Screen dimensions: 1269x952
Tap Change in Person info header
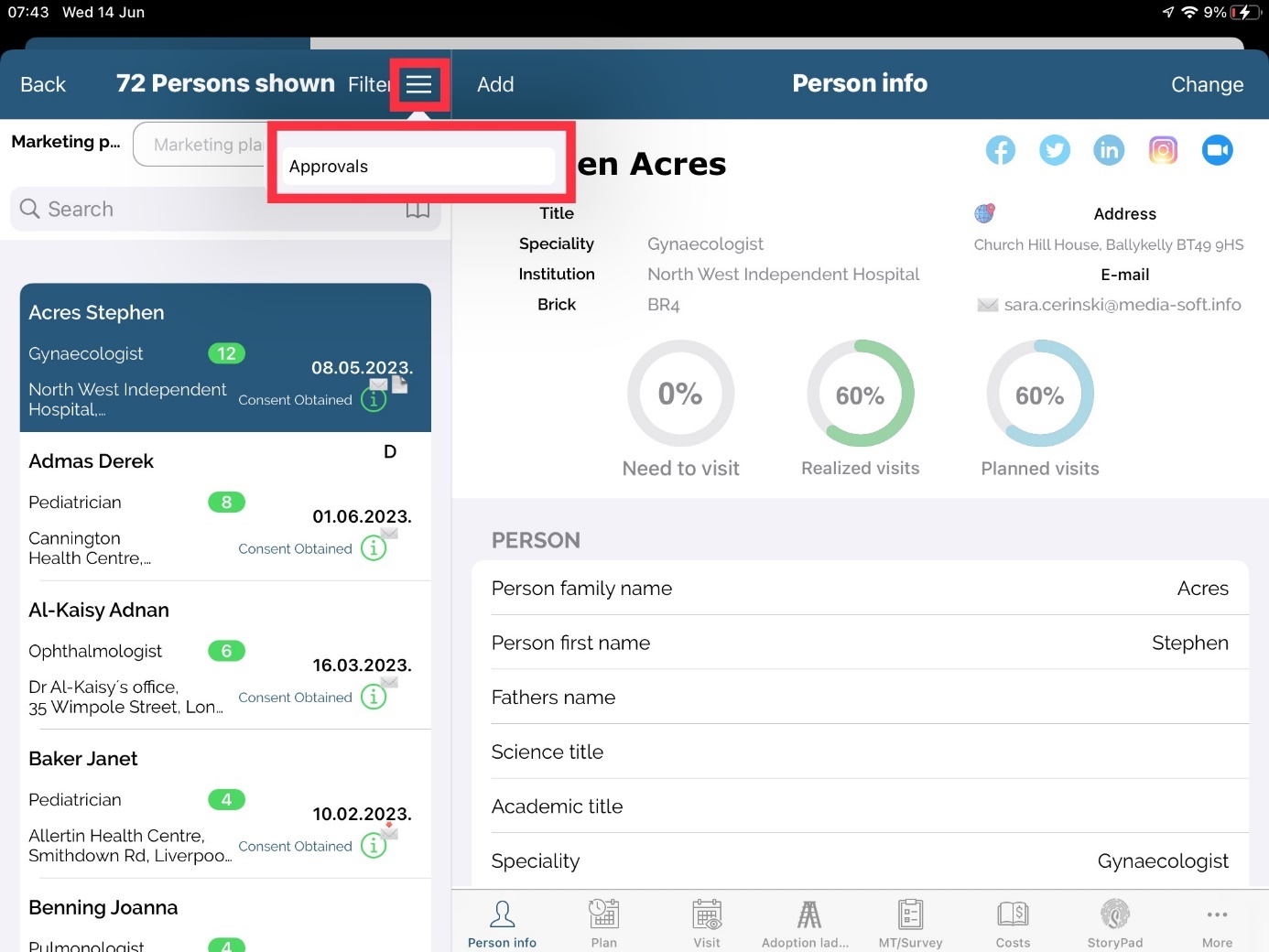[x=1206, y=84]
